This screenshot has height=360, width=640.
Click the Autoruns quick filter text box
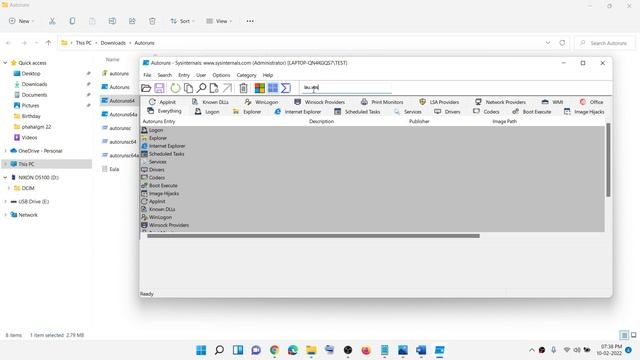click(x=347, y=87)
